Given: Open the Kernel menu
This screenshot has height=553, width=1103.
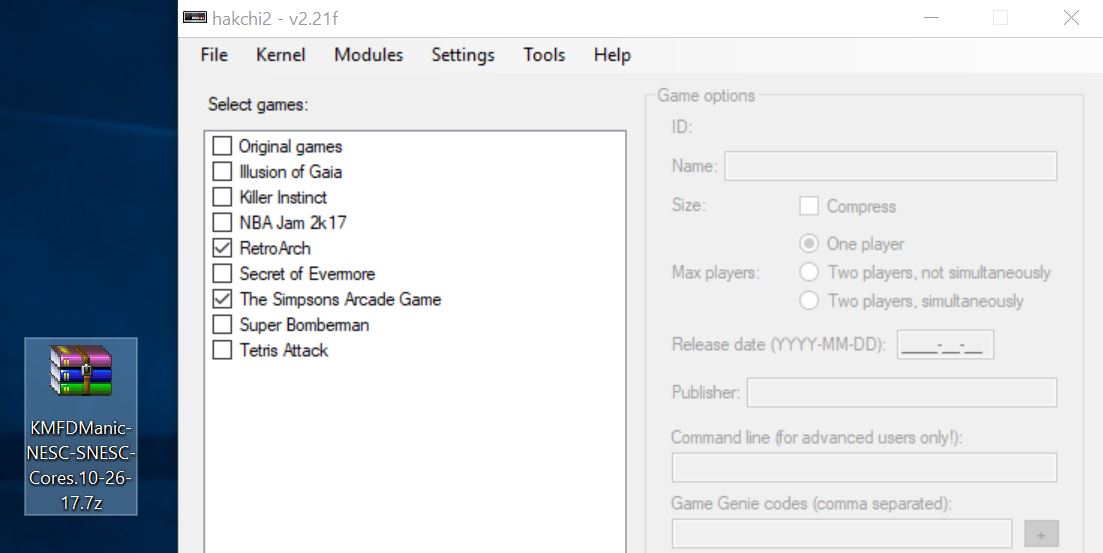Looking at the screenshot, I should [281, 55].
